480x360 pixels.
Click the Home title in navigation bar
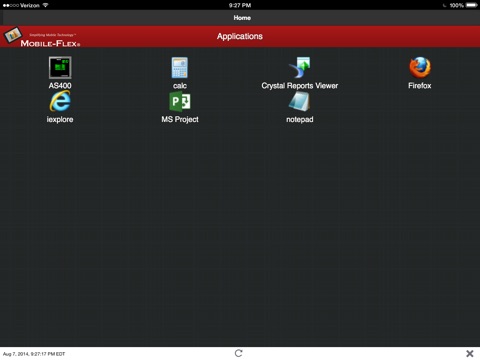point(242,18)
